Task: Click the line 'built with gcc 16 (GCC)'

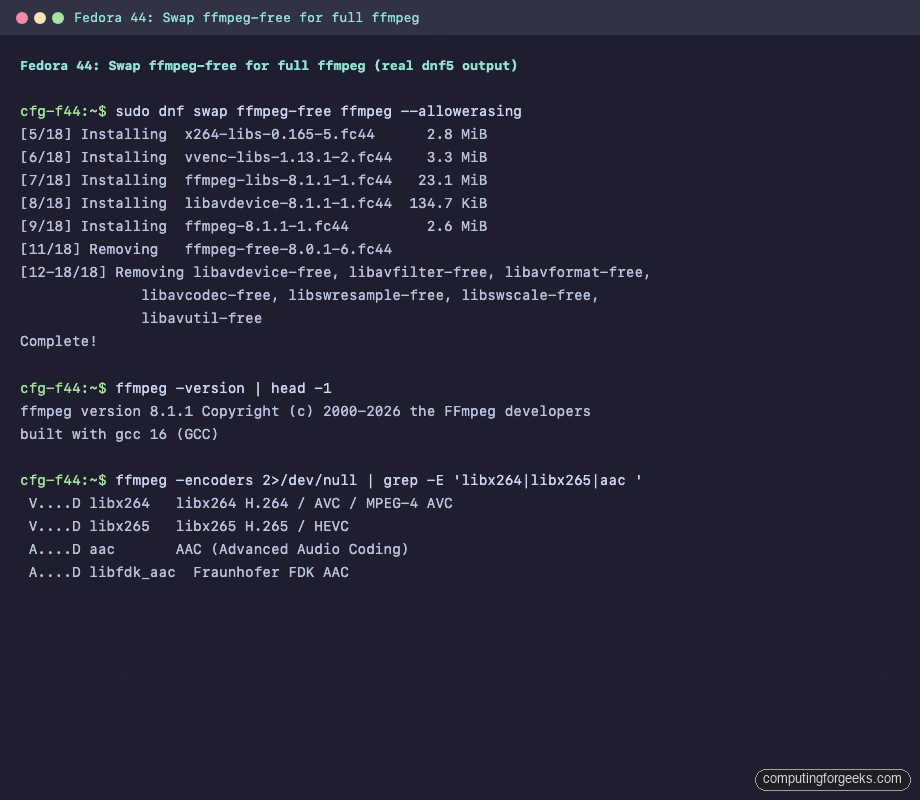Action: [119, 434]
